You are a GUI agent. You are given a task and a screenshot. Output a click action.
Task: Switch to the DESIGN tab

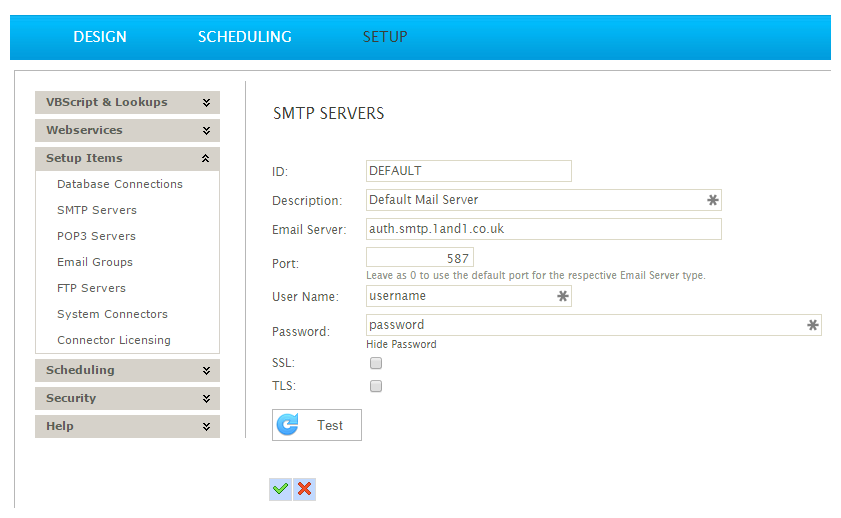(x=100, y=37)
